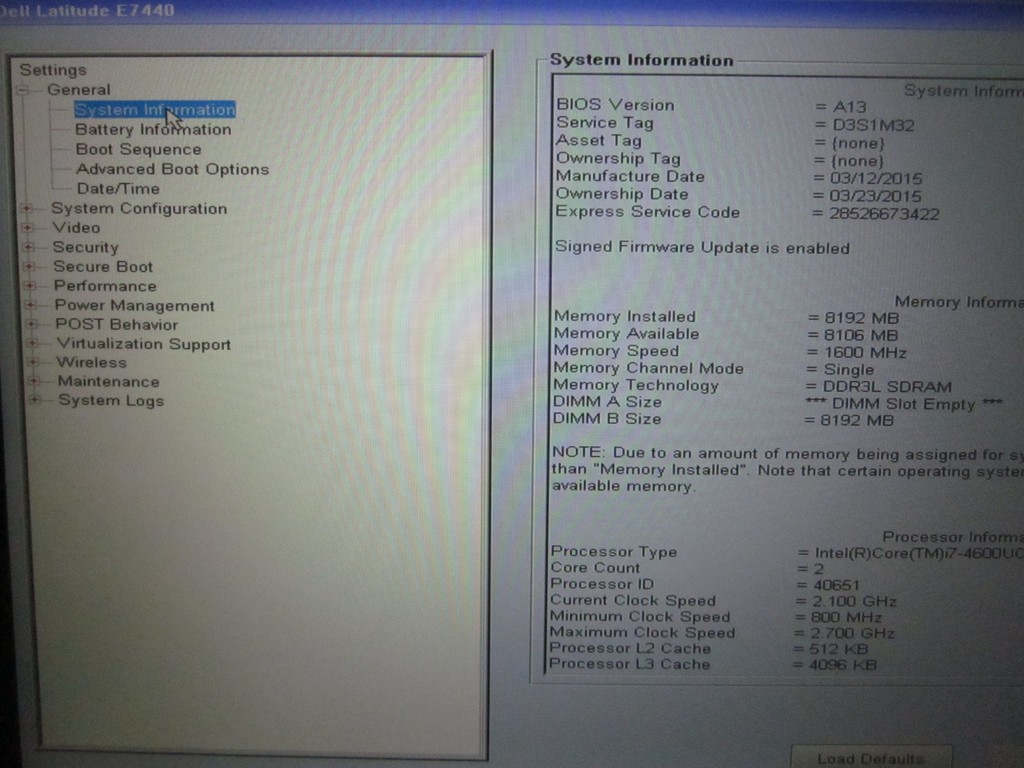Click the "Asset Tag" label

[599, 140]
